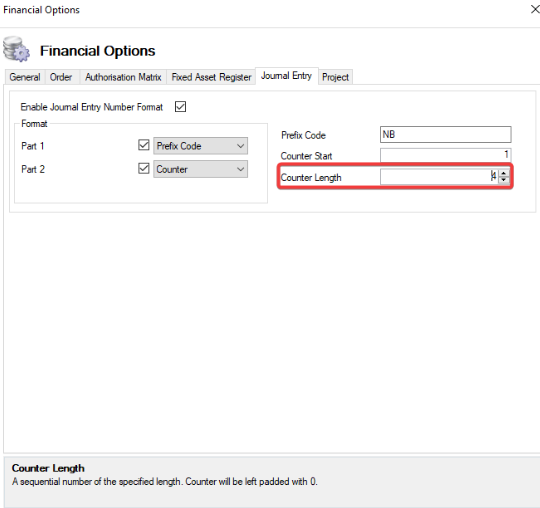540x508 pixels.
Task: Toggle the Part 1 checkbox
Action: (144, 145)
